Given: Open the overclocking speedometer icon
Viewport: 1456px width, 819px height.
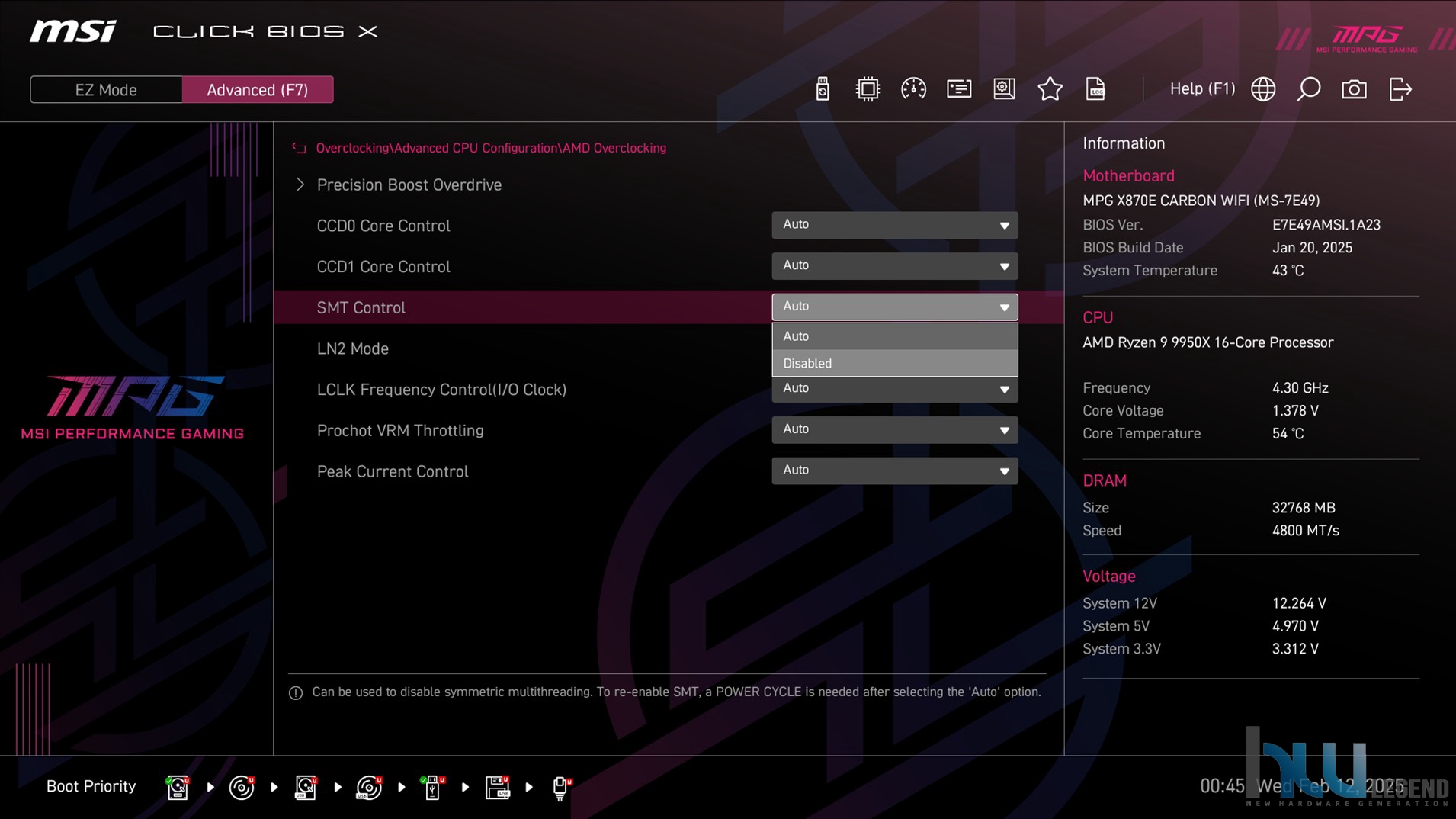Looking at the screenshot, I should click(x=913, y=89).
